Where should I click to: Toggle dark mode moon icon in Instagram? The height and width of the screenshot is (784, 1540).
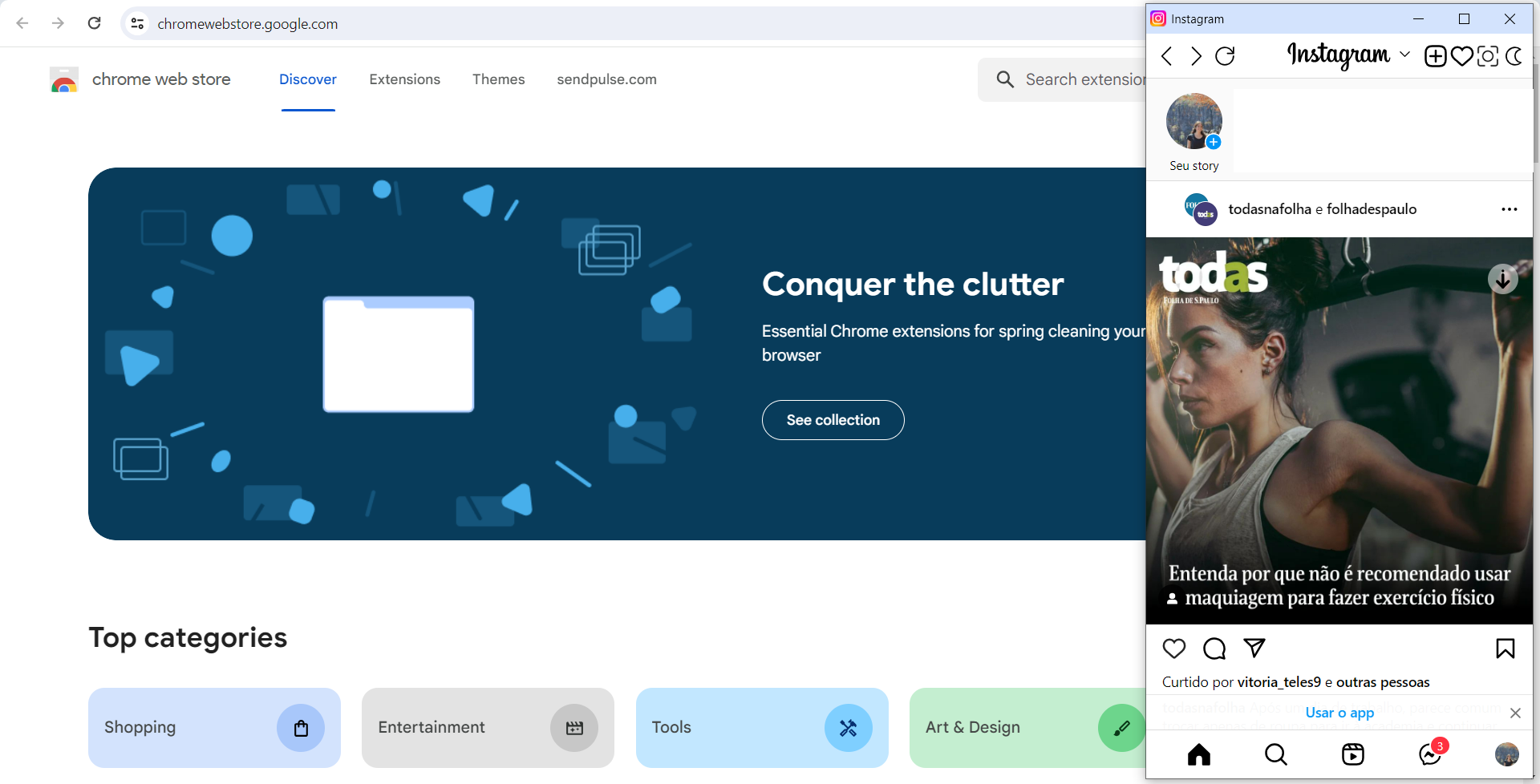tap(1514, 56)
